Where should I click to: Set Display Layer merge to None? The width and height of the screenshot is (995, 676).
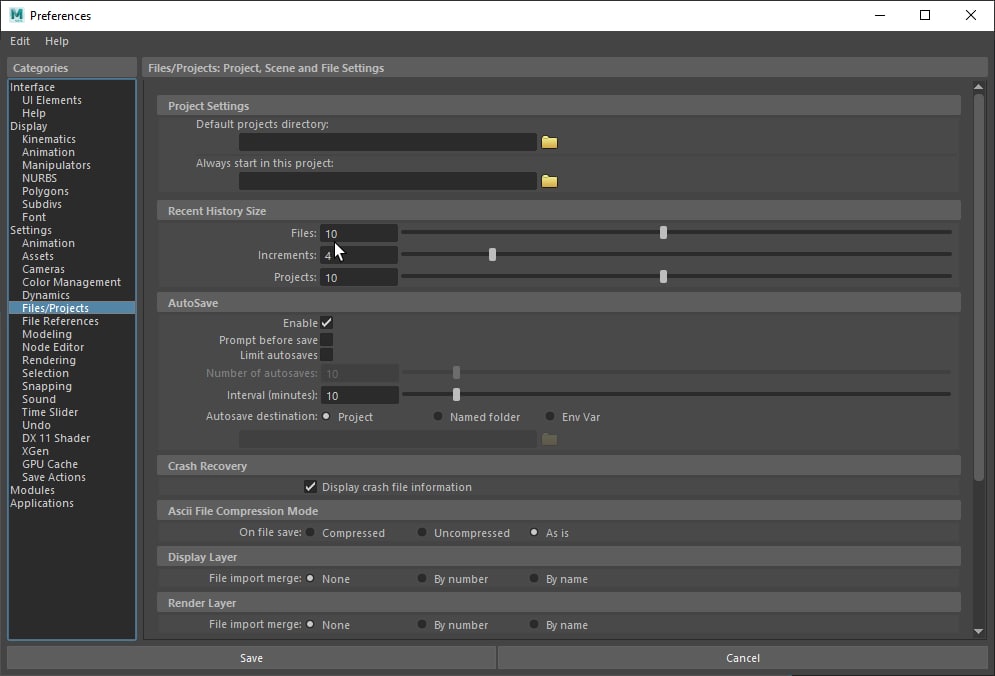[x=310, y=578]
